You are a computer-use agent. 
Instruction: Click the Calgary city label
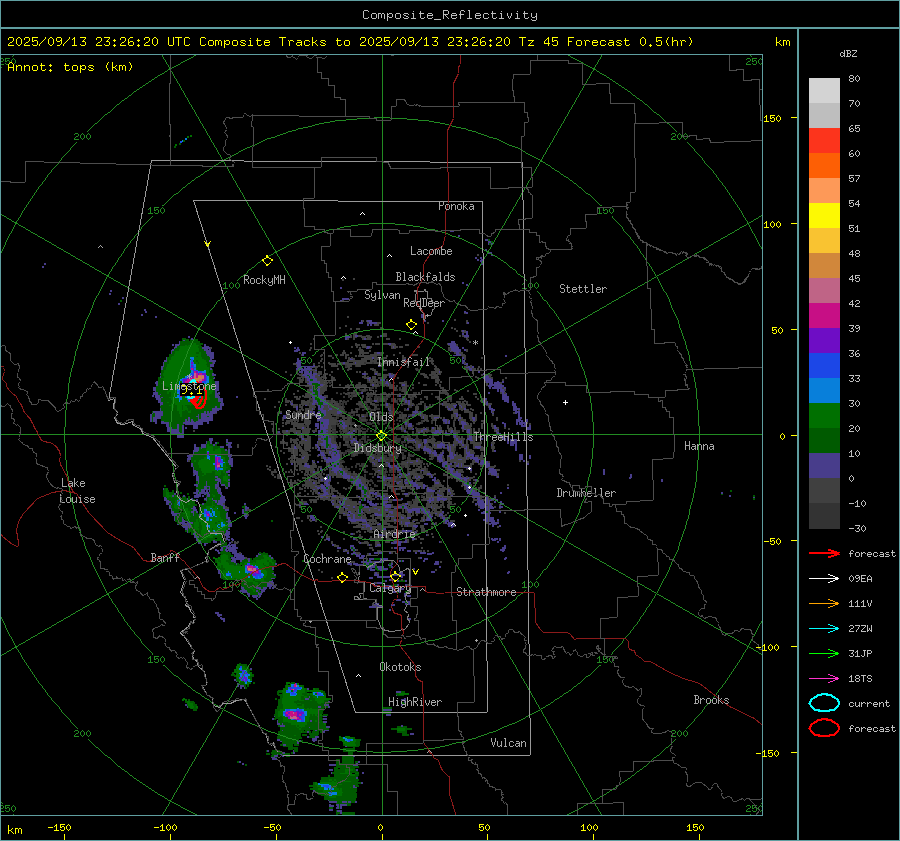(x=390, y=589)
